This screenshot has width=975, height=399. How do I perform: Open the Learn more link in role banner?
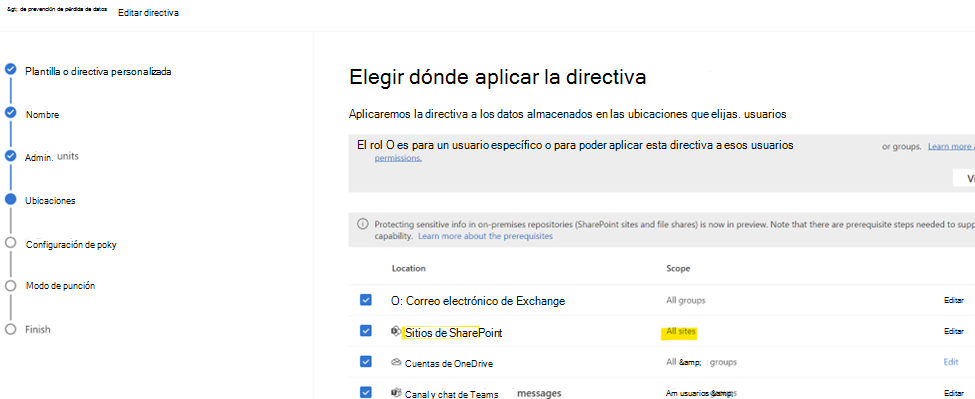pos(951,147)
